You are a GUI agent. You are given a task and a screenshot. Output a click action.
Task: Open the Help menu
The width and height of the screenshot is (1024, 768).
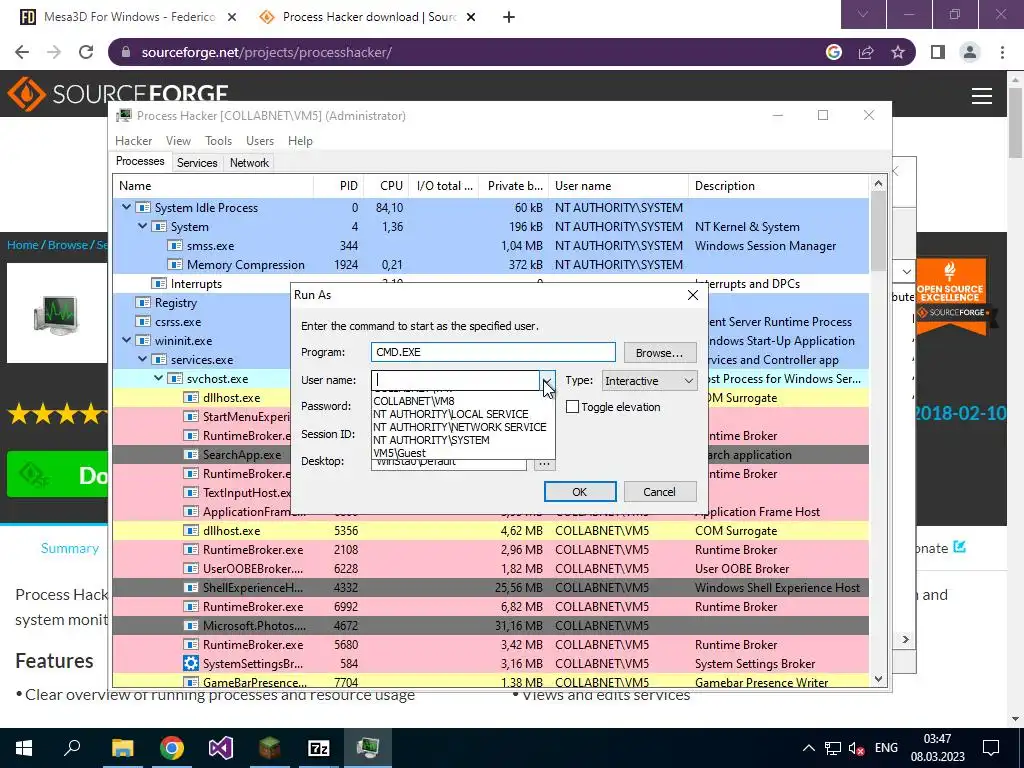(x=300, y=140)
